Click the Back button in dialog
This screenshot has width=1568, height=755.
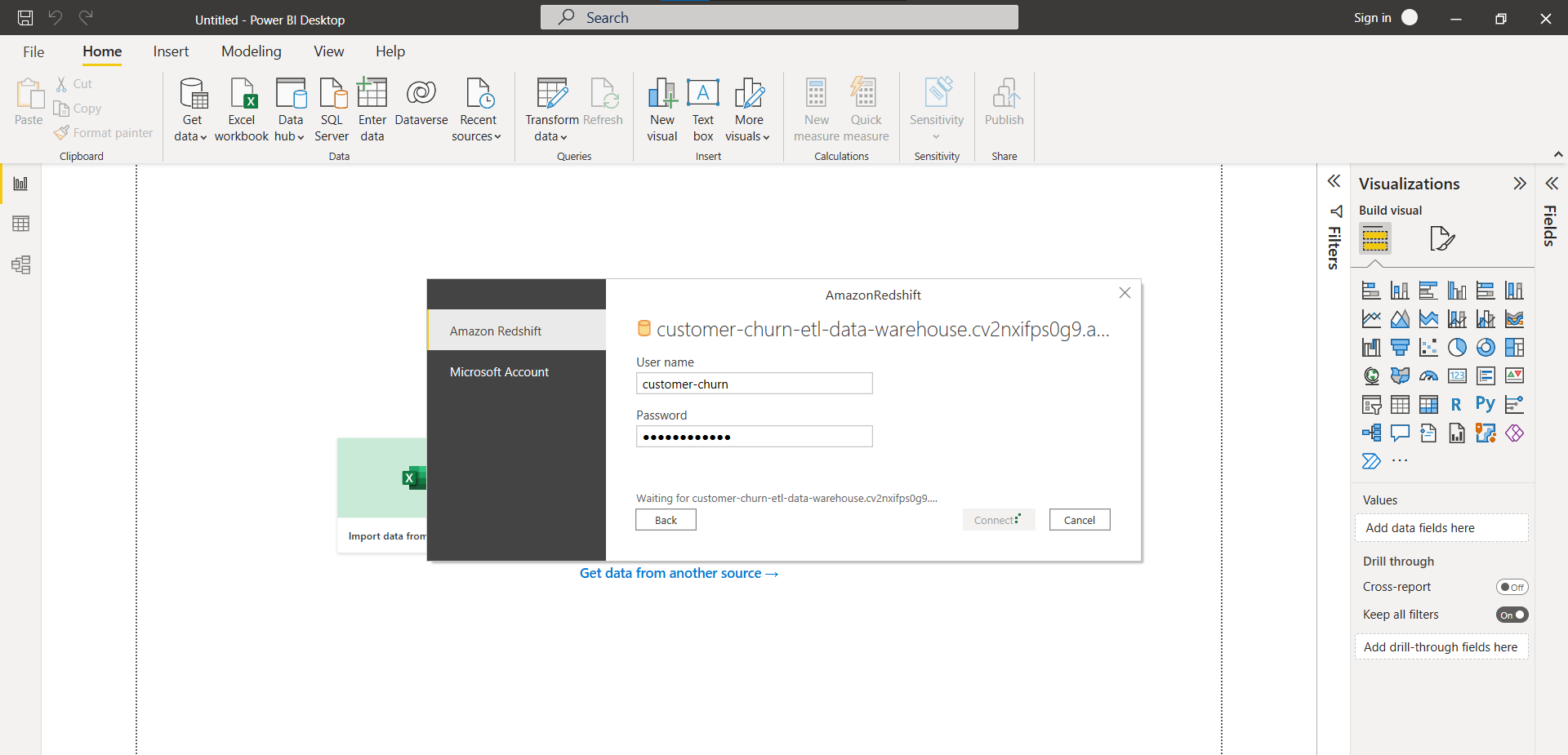click(666, 520)
